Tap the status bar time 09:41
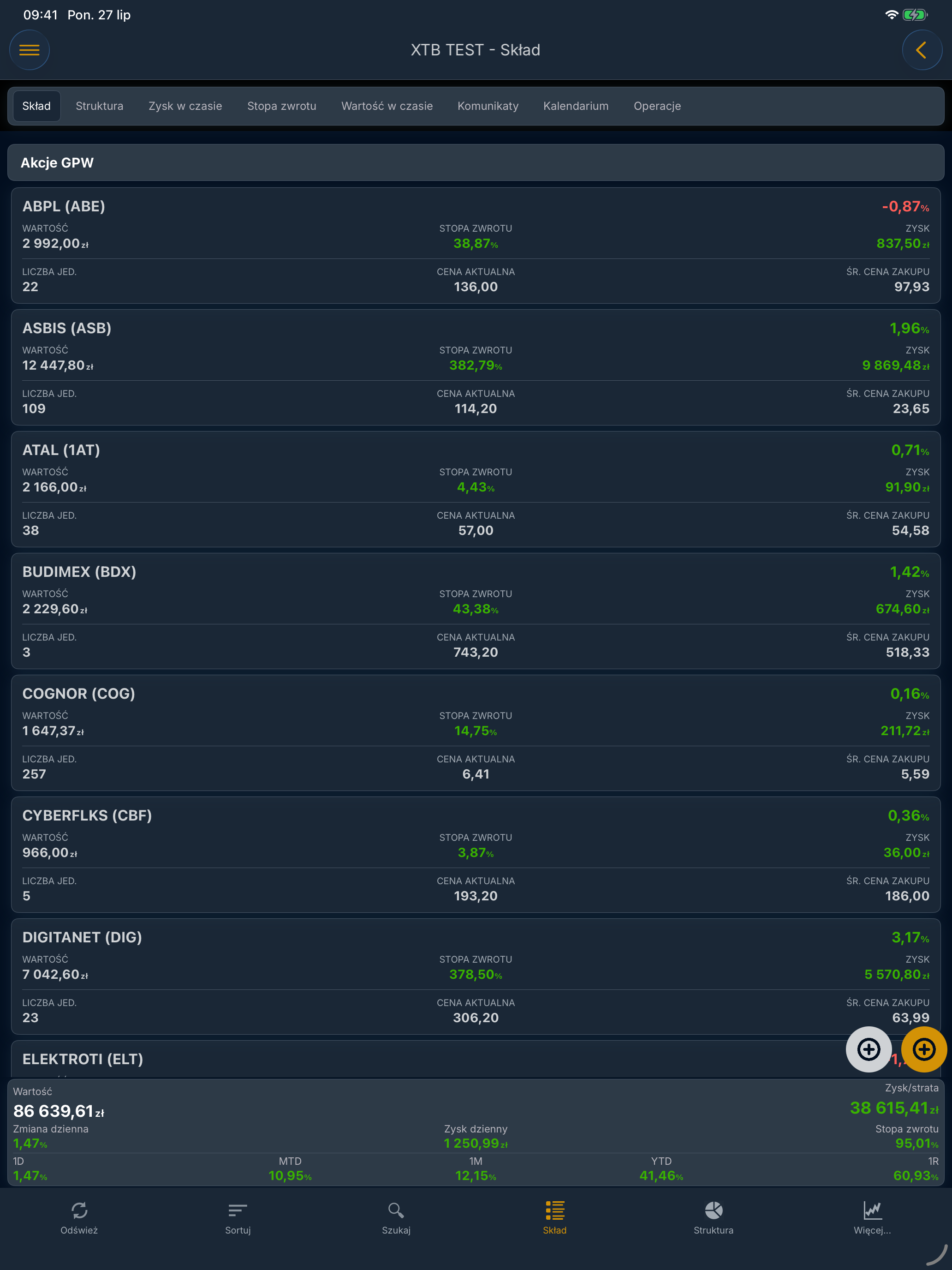The image size is (952, 1270). [x=41, y=15]
